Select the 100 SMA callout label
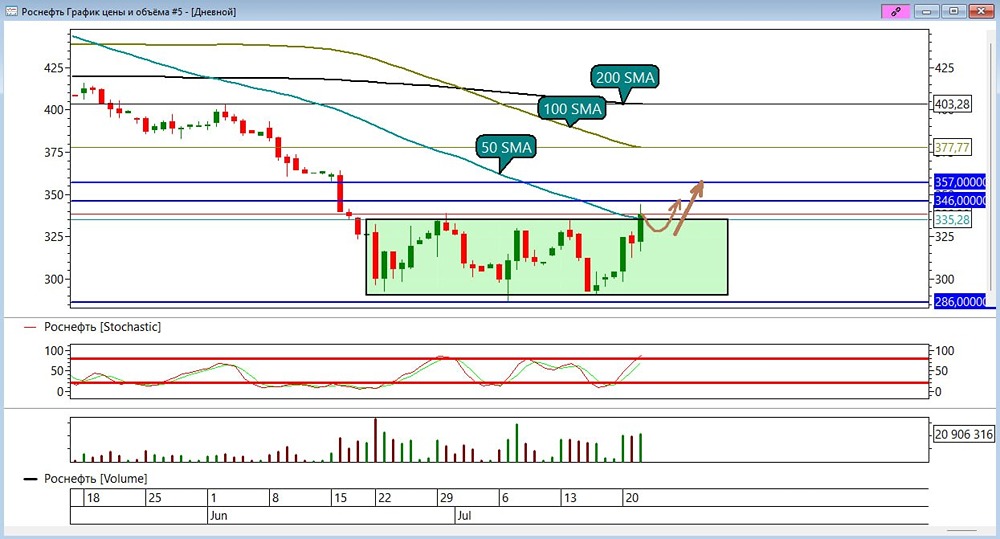The height and width of the screenshot is (539, 1000). pyautogui.click(x=572, y=109)
